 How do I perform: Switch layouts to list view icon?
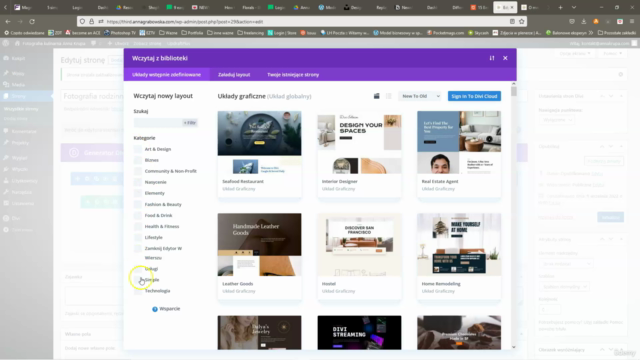(389, 96)
